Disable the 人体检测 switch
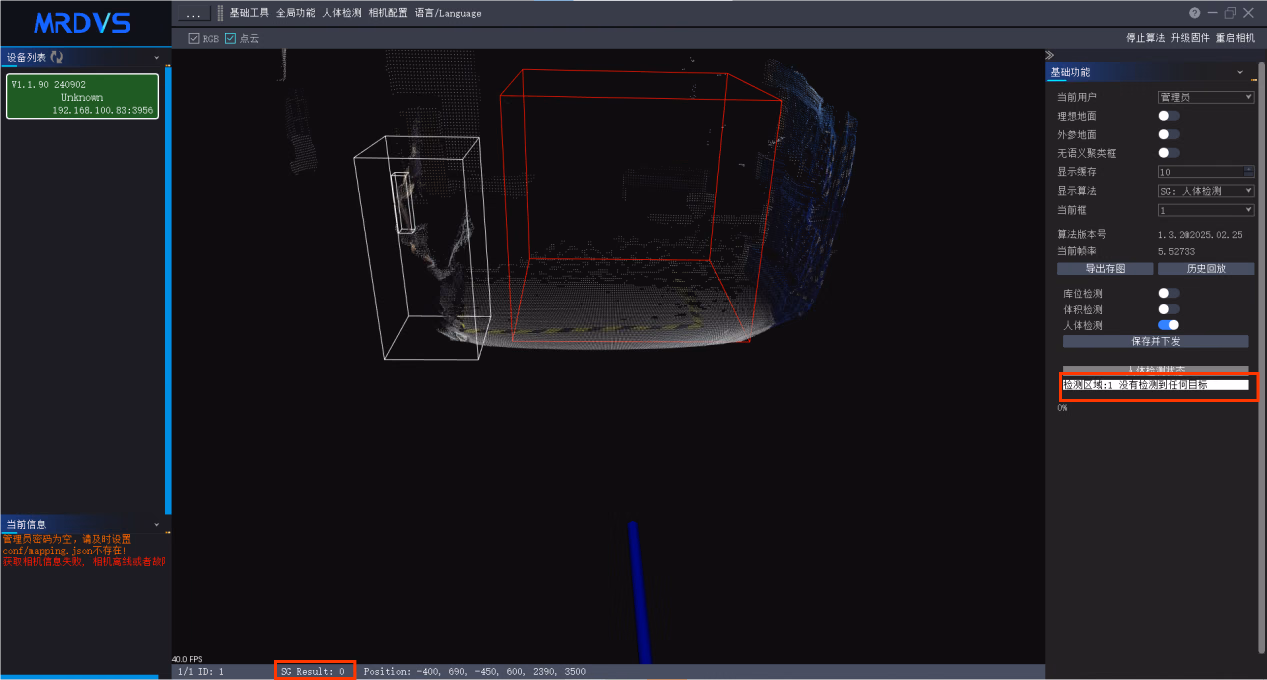The height and width of the screenshot is (680, 1267). click(1168, 325)
